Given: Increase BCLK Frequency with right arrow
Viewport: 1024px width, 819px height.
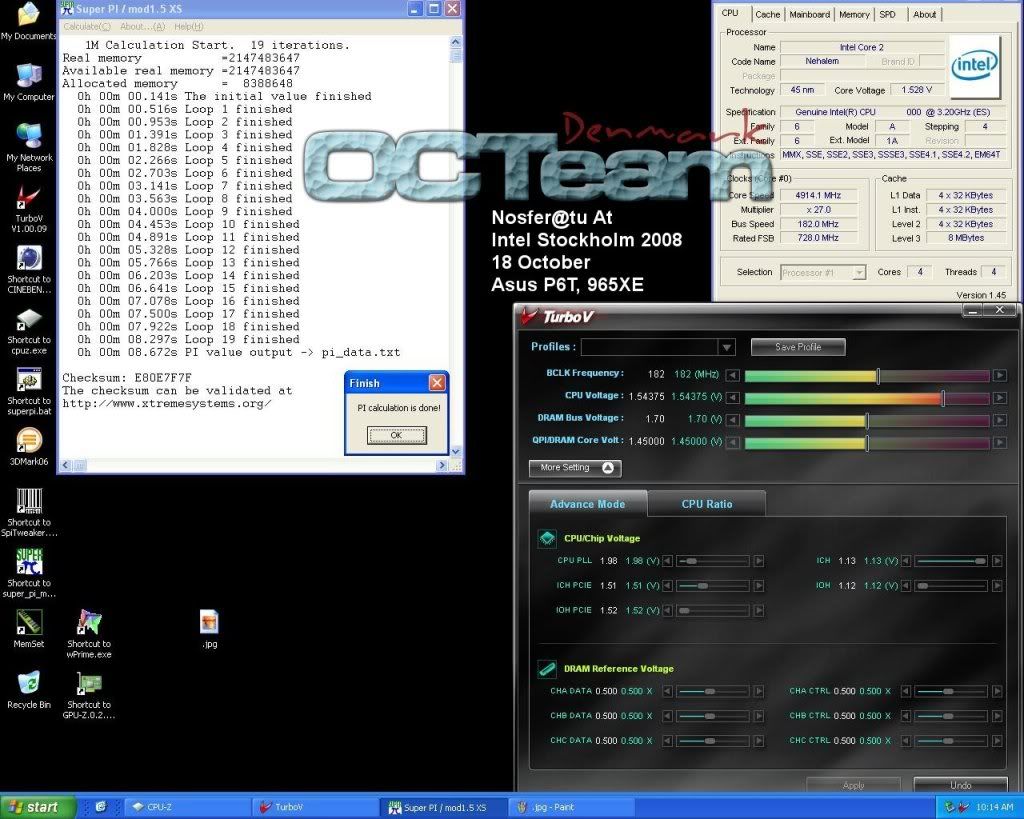Looking at the screenshot, I should coord(1000,376).
